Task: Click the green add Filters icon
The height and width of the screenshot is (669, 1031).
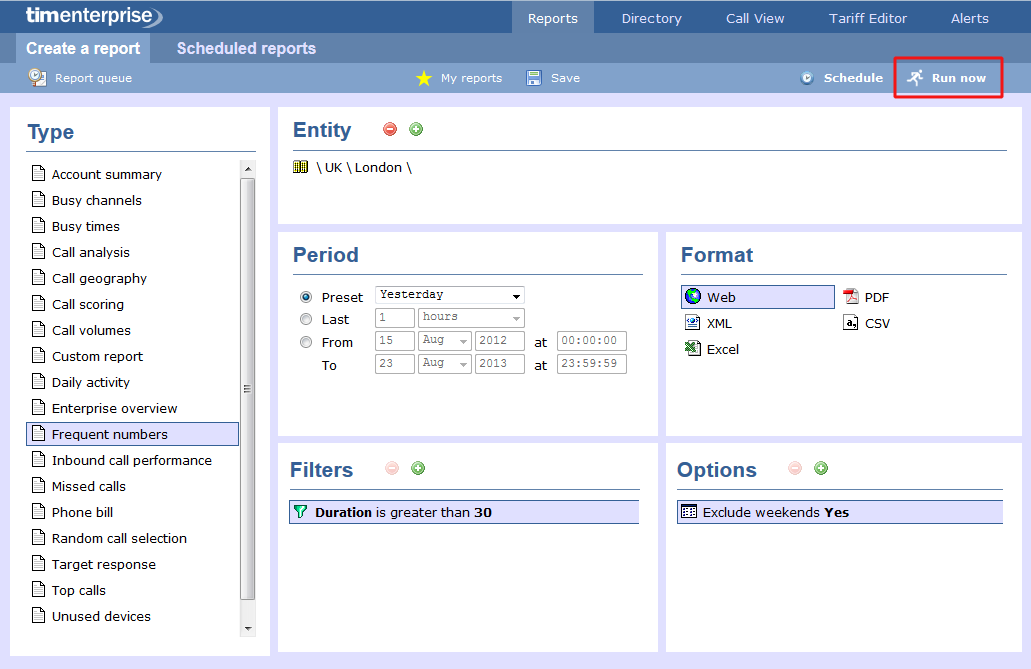Action: (418, 468)
